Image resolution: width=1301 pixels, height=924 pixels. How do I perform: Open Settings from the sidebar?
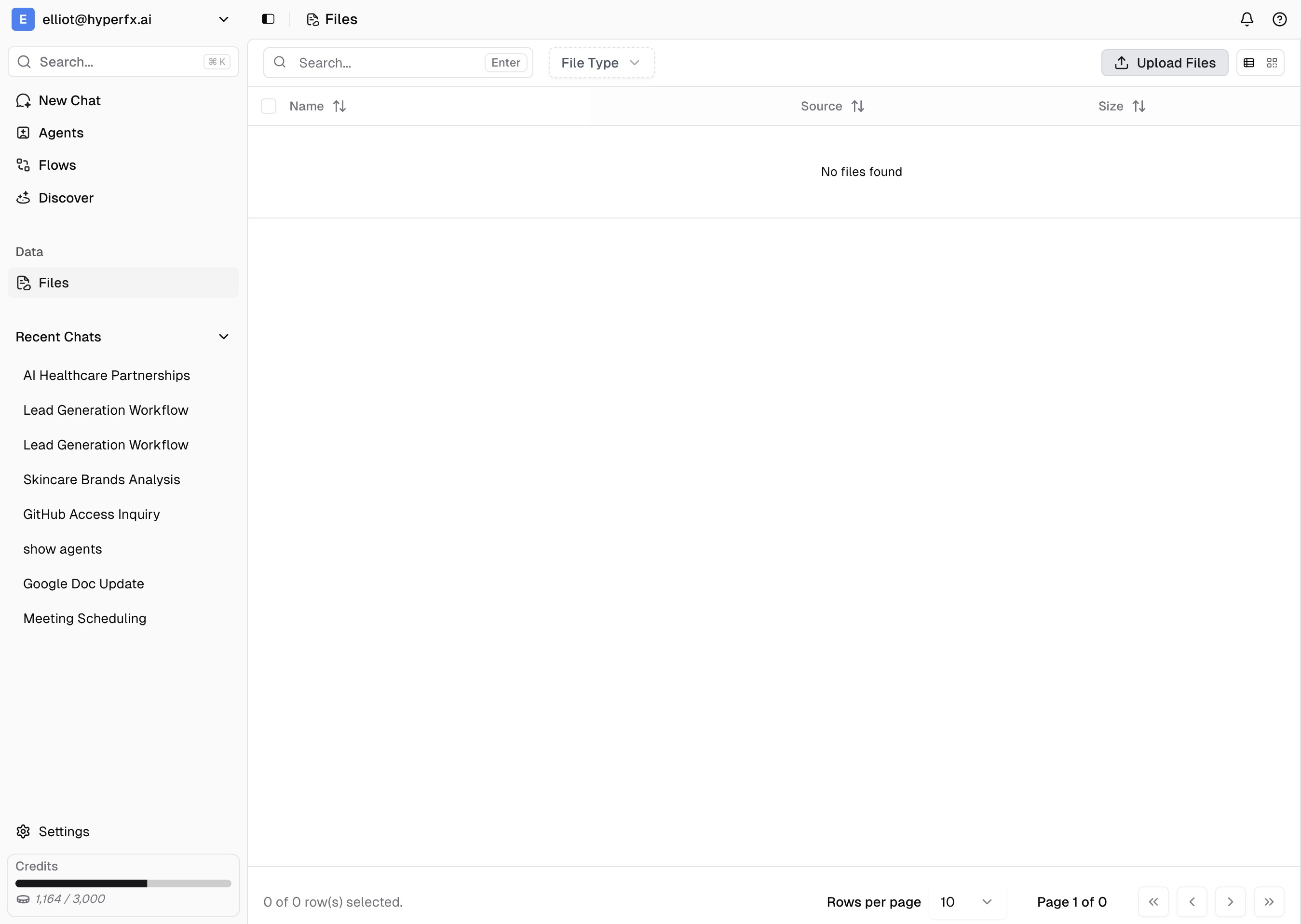pos(63,831)
